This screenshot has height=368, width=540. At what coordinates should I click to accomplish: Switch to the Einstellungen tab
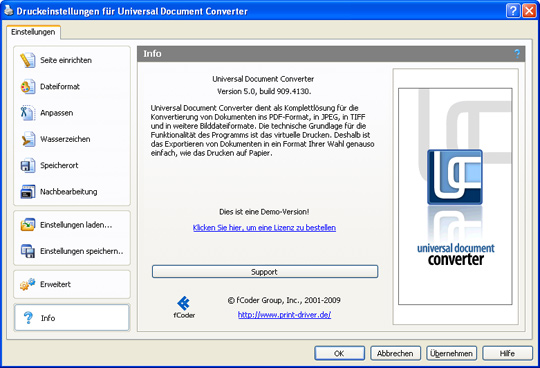coord(33,32)
